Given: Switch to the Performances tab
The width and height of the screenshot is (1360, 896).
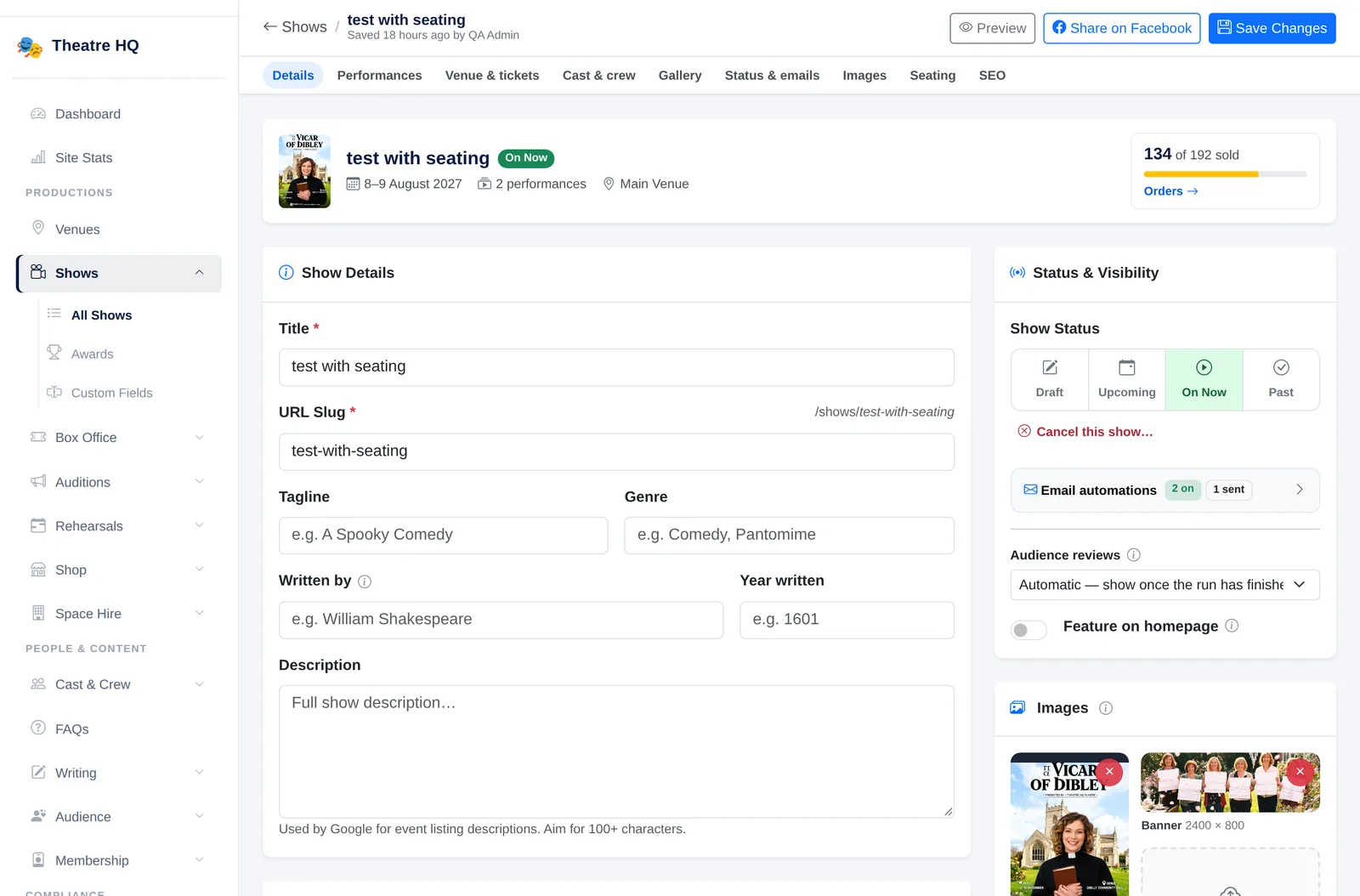Looking at the screenshot, I should (x=379, y=76).
